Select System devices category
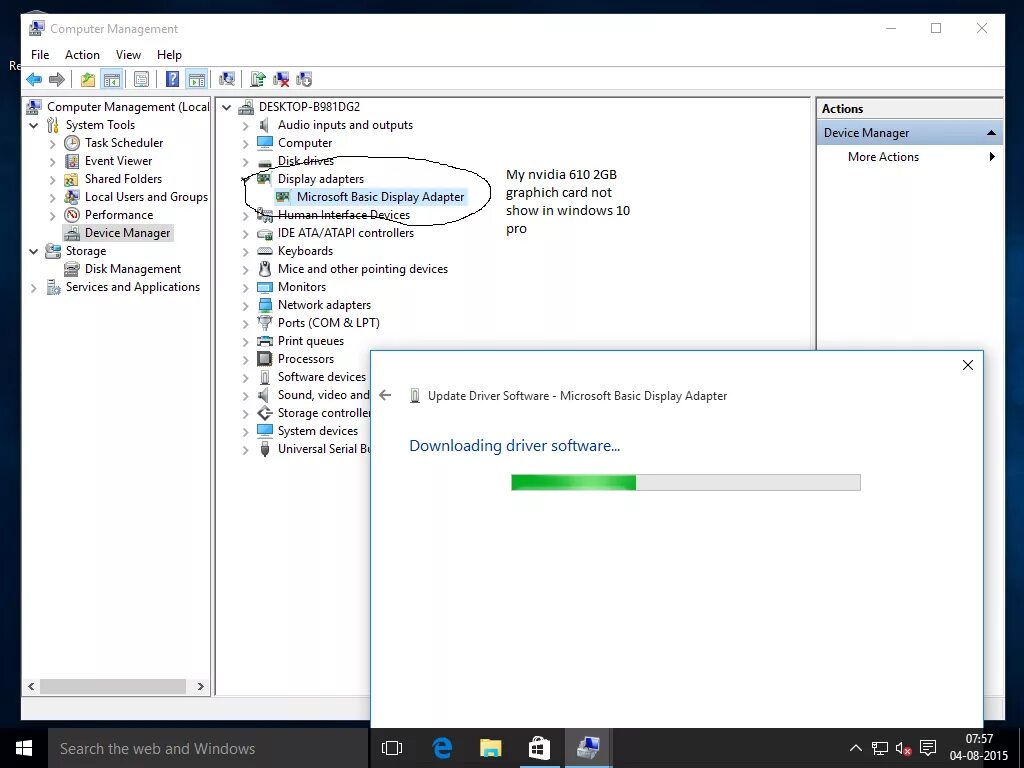Viewport: 1024px width, 768px height. click(x=317, y=431)
